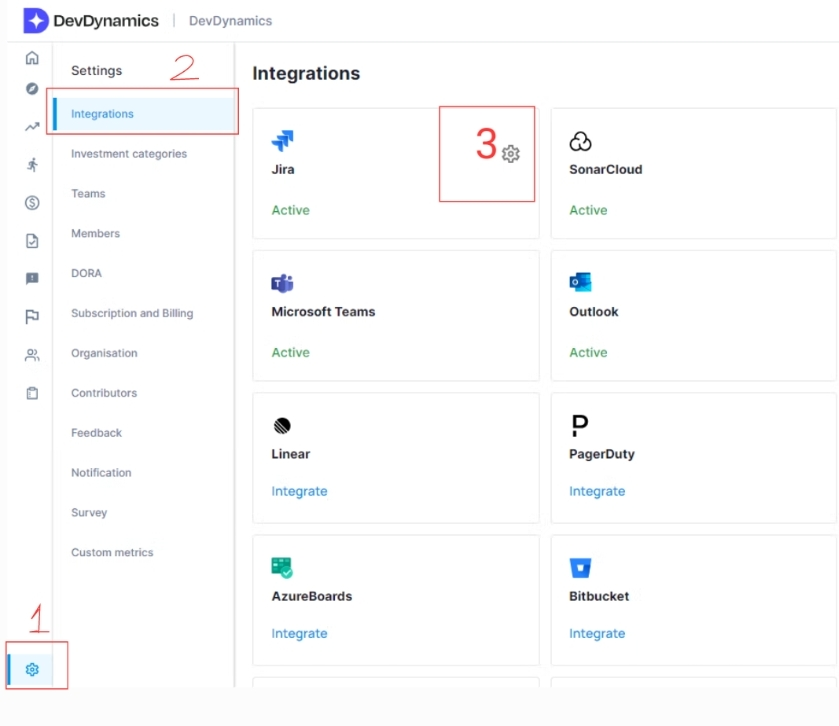Click the PagerDuty logo icon
Screen dimensions: 839x726
pos(579,425)
